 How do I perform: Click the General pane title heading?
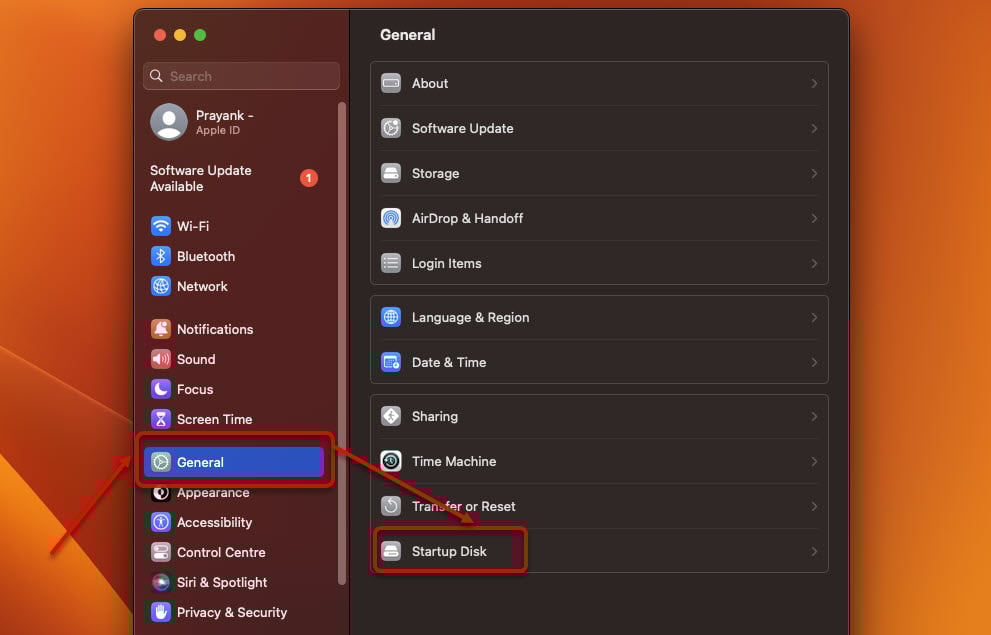click(x=408, y=35)
